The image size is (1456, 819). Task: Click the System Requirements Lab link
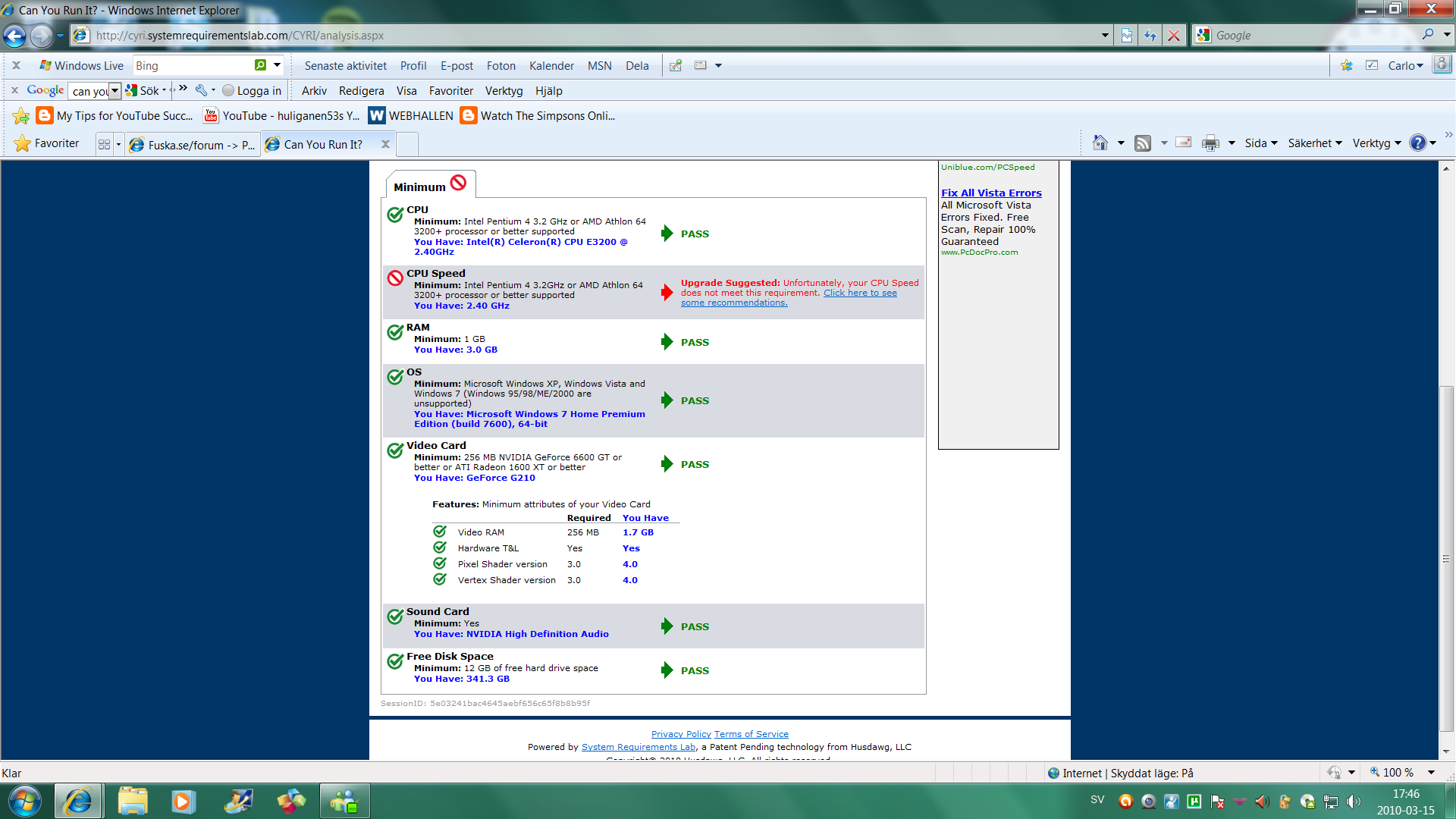coord(639,747)
